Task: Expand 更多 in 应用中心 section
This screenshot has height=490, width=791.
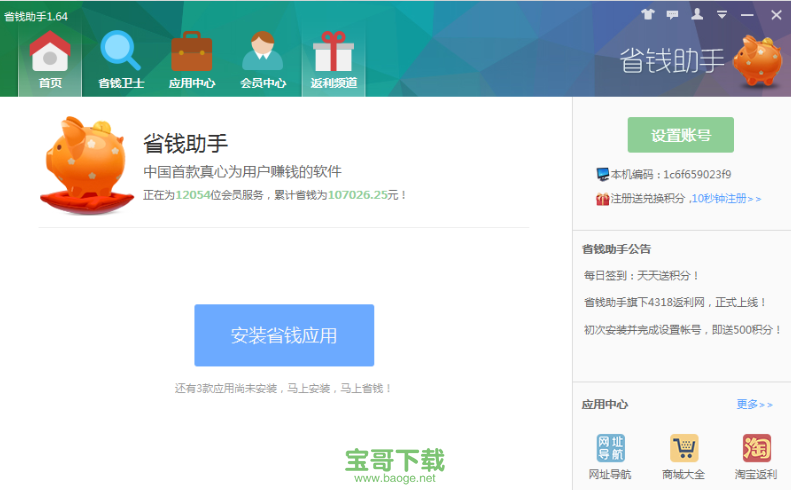Action: [x=754, y=405]
